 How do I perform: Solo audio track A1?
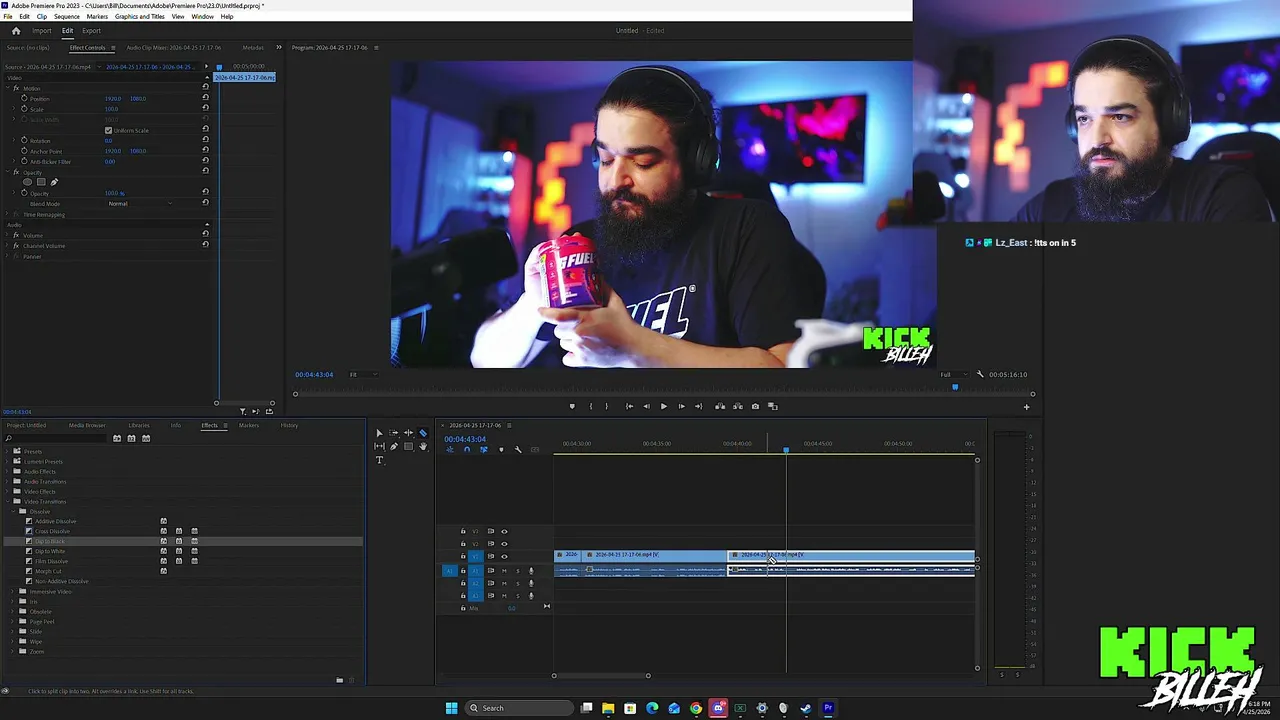coord(517,571)
